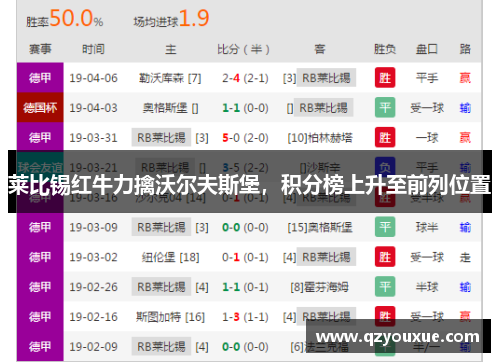Screen dimensions: 500x362
Task: Click green 平 badge for 19-02-26 match
Action: pyautogui.click(x=385, y=287)
